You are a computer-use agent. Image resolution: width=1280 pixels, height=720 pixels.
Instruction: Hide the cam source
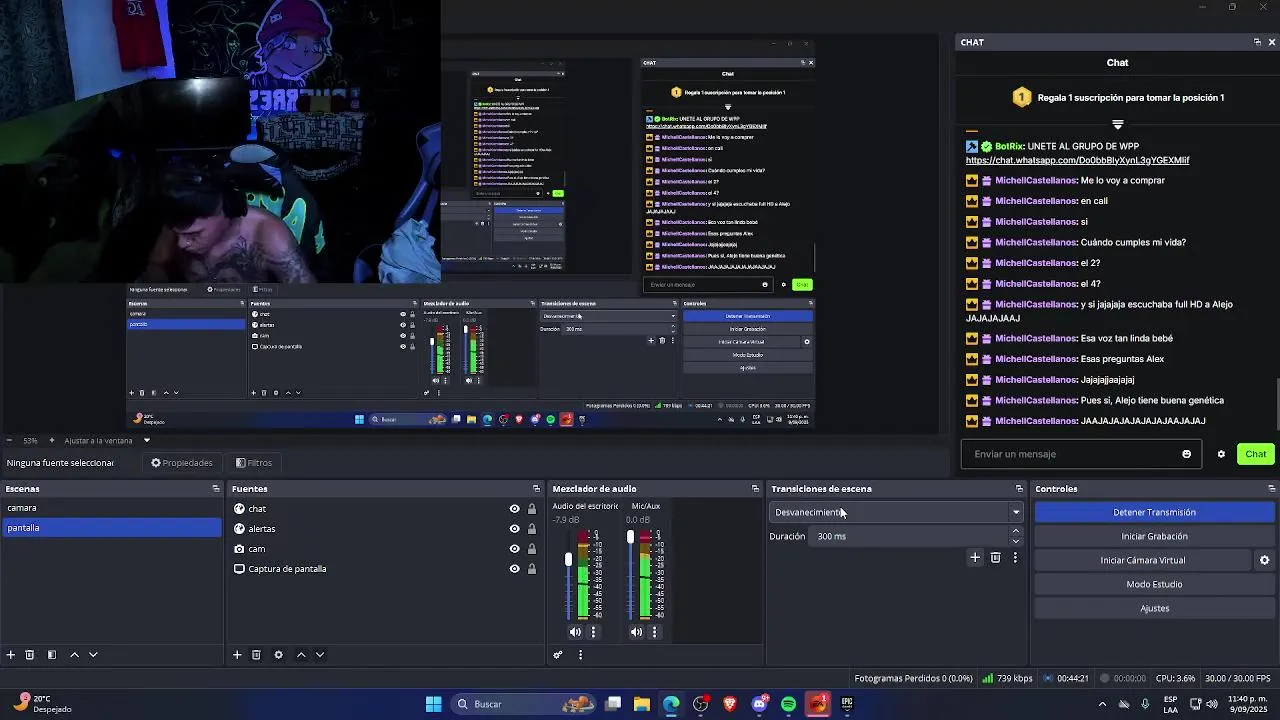pos(514,549)
